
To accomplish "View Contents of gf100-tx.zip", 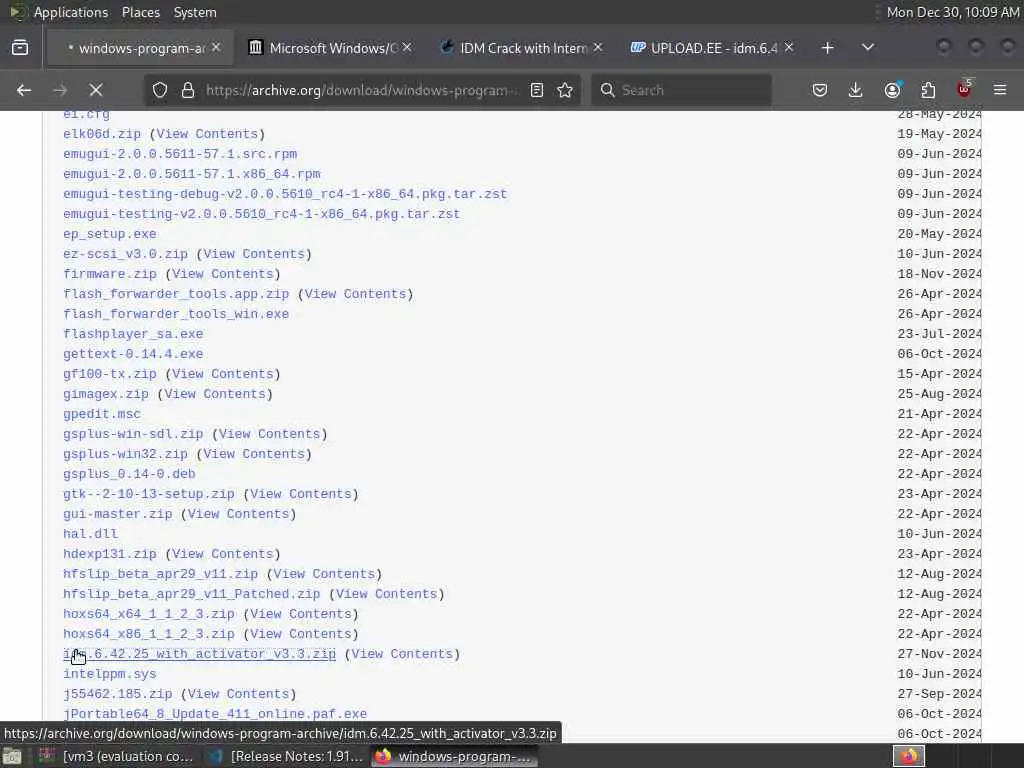I will click(223, 374).
